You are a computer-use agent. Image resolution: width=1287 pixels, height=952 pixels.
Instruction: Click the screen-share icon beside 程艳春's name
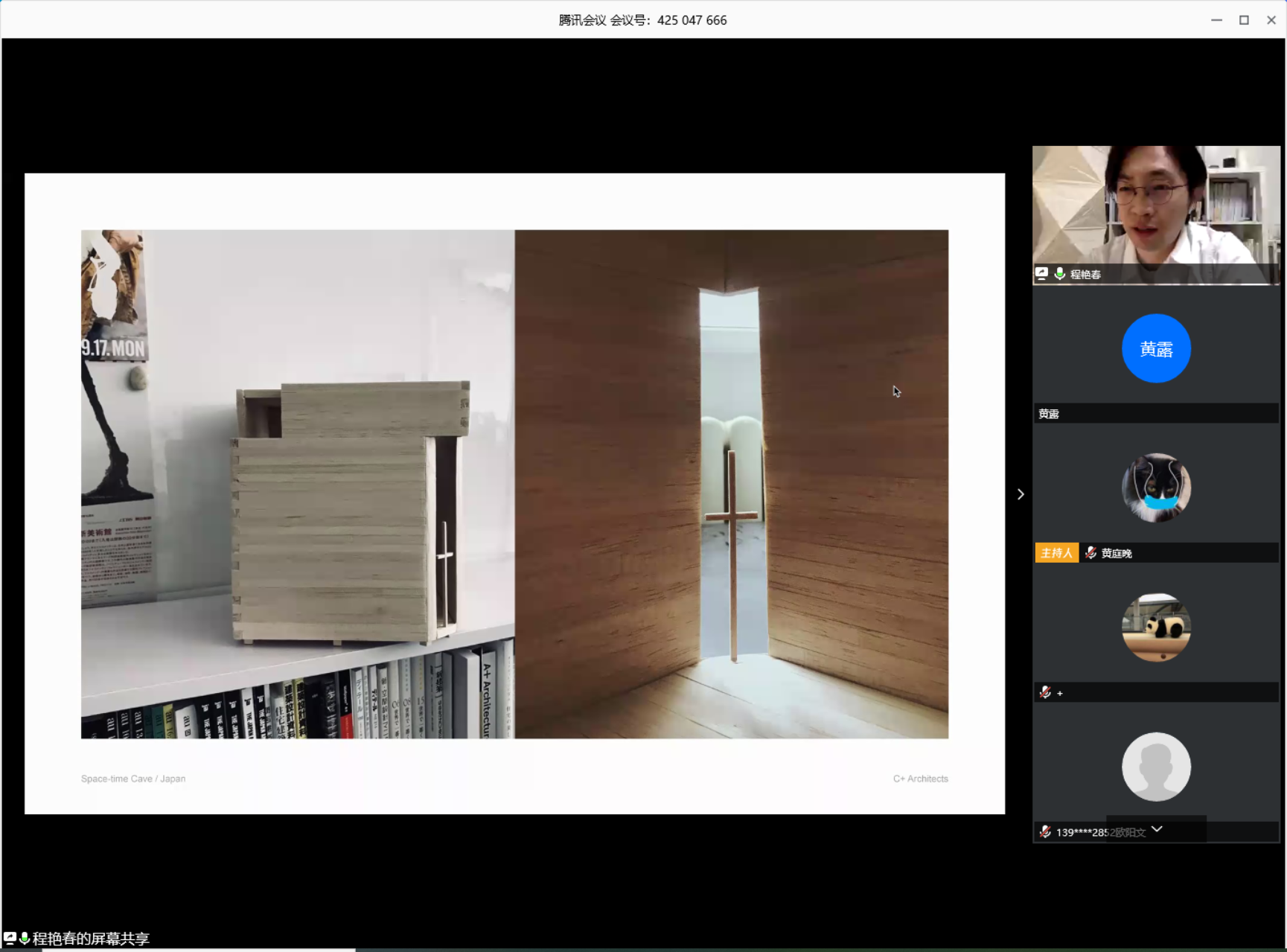[x=1041, y=274]
